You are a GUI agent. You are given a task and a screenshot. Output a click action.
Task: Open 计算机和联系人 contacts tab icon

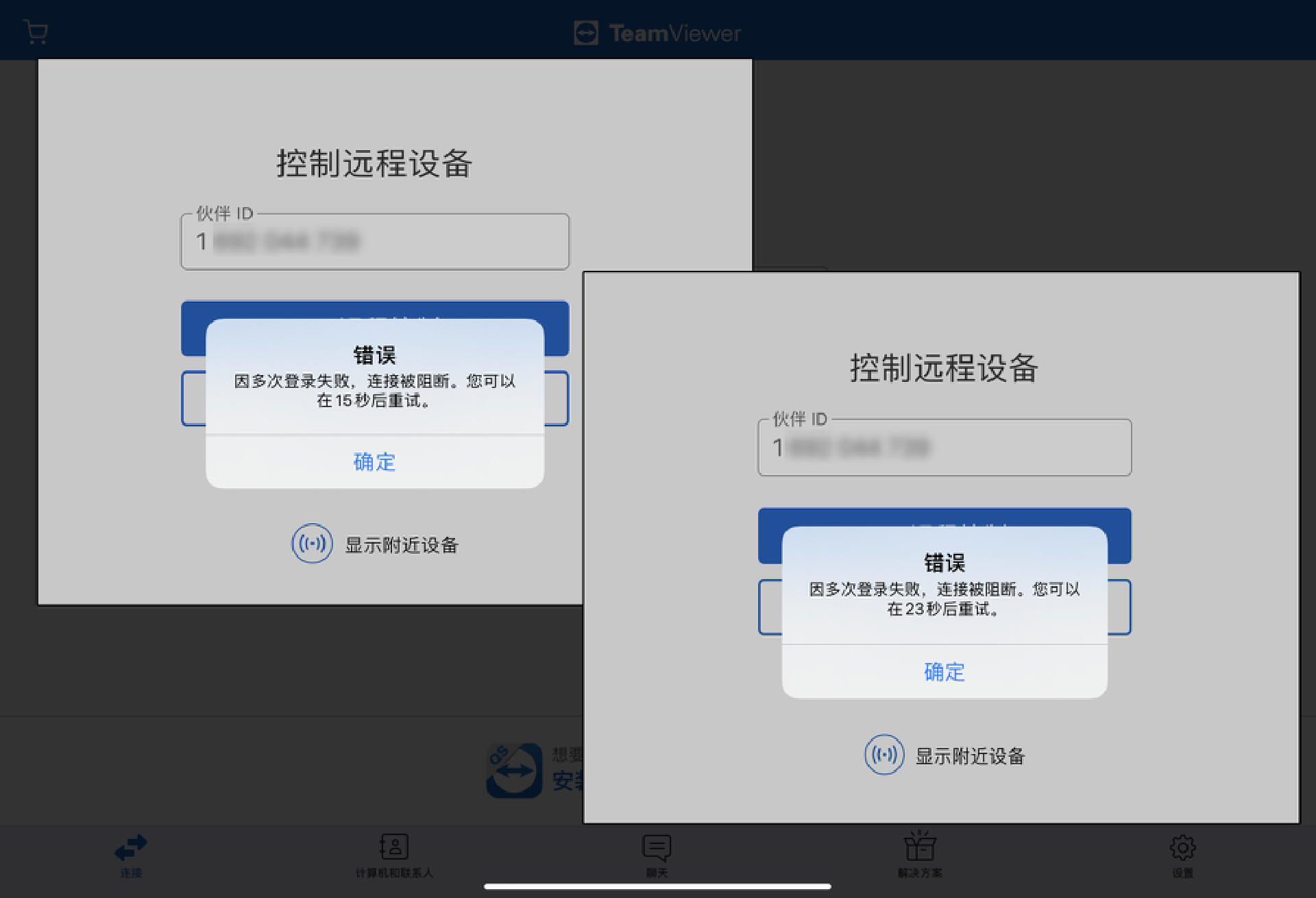click(x=393, y=848)
